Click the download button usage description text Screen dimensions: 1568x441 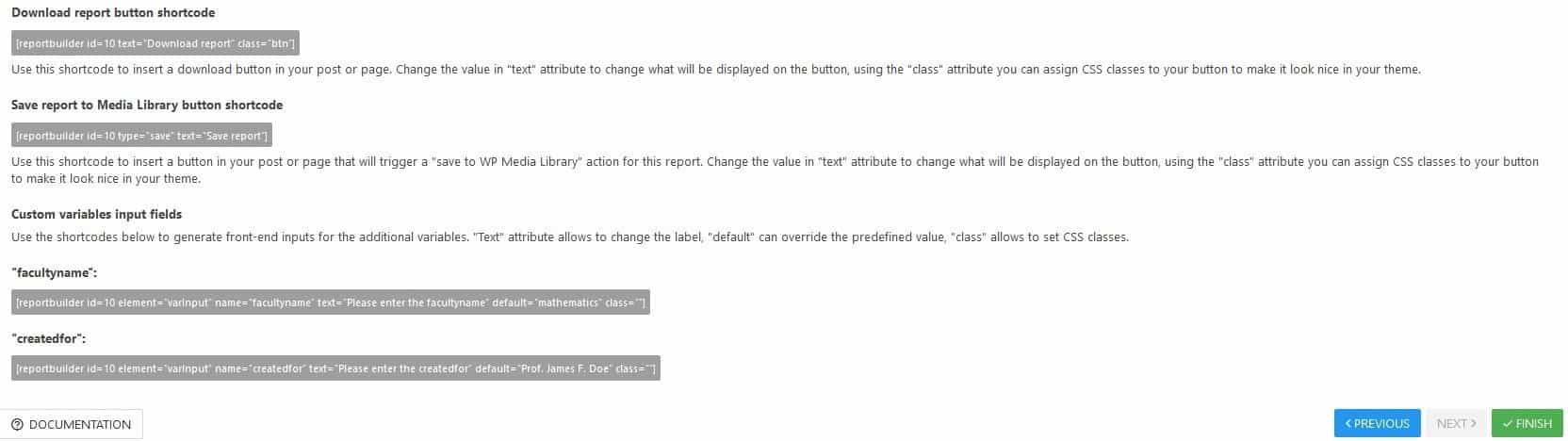(x=716, y=70)
